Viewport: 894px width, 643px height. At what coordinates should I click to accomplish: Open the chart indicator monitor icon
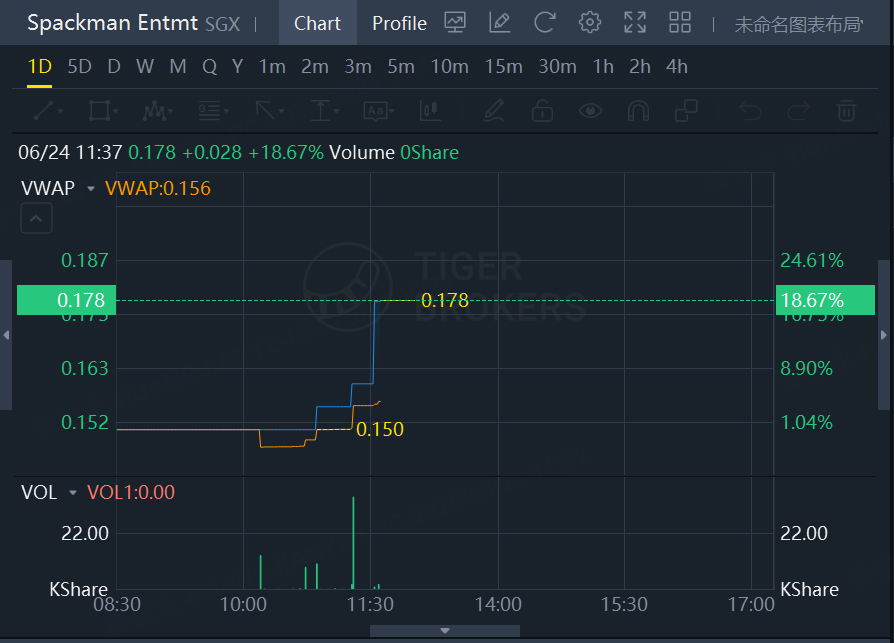click(x=454, y=23)
